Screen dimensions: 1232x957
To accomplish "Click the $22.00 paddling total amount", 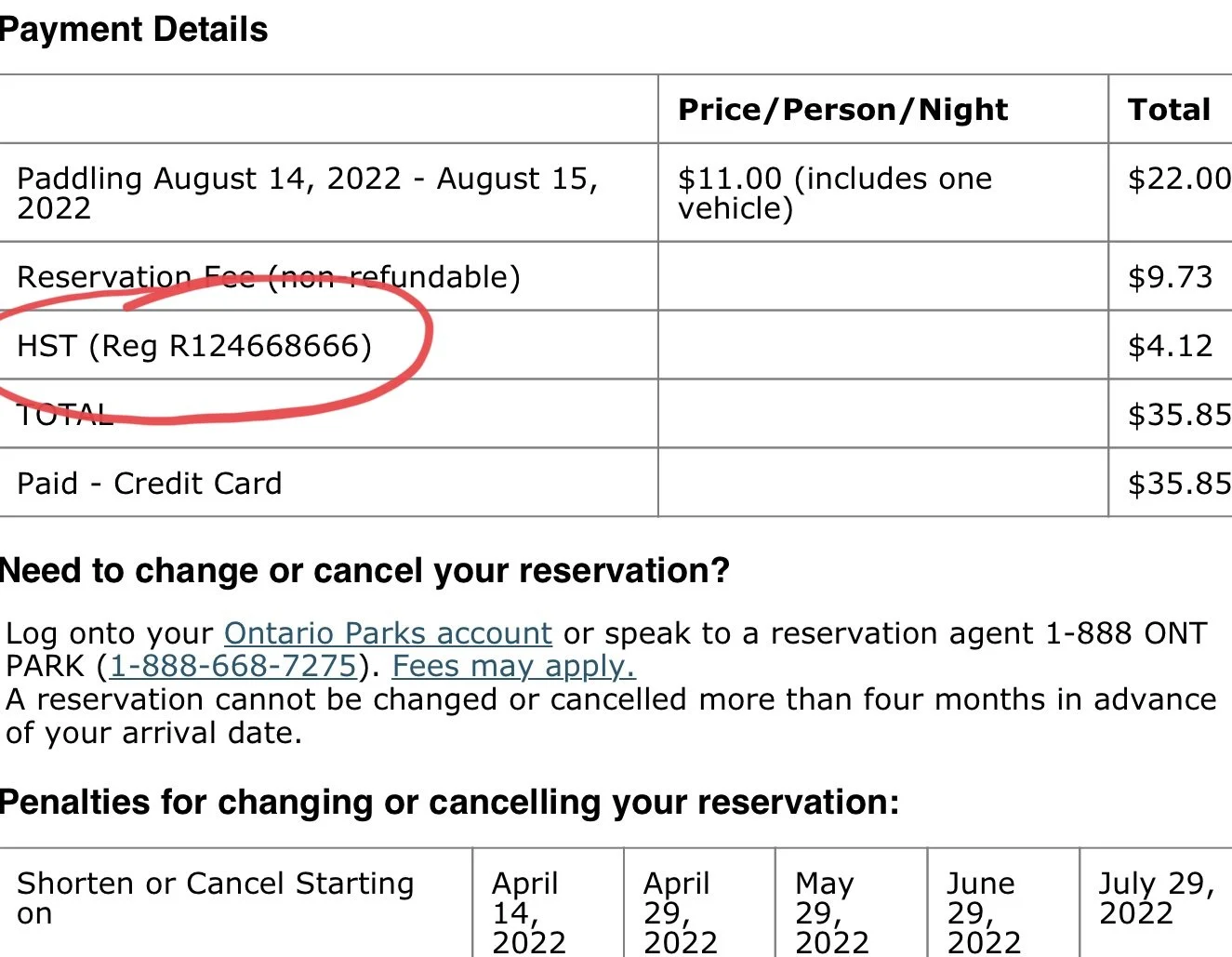I will [x=1178, y=179].
